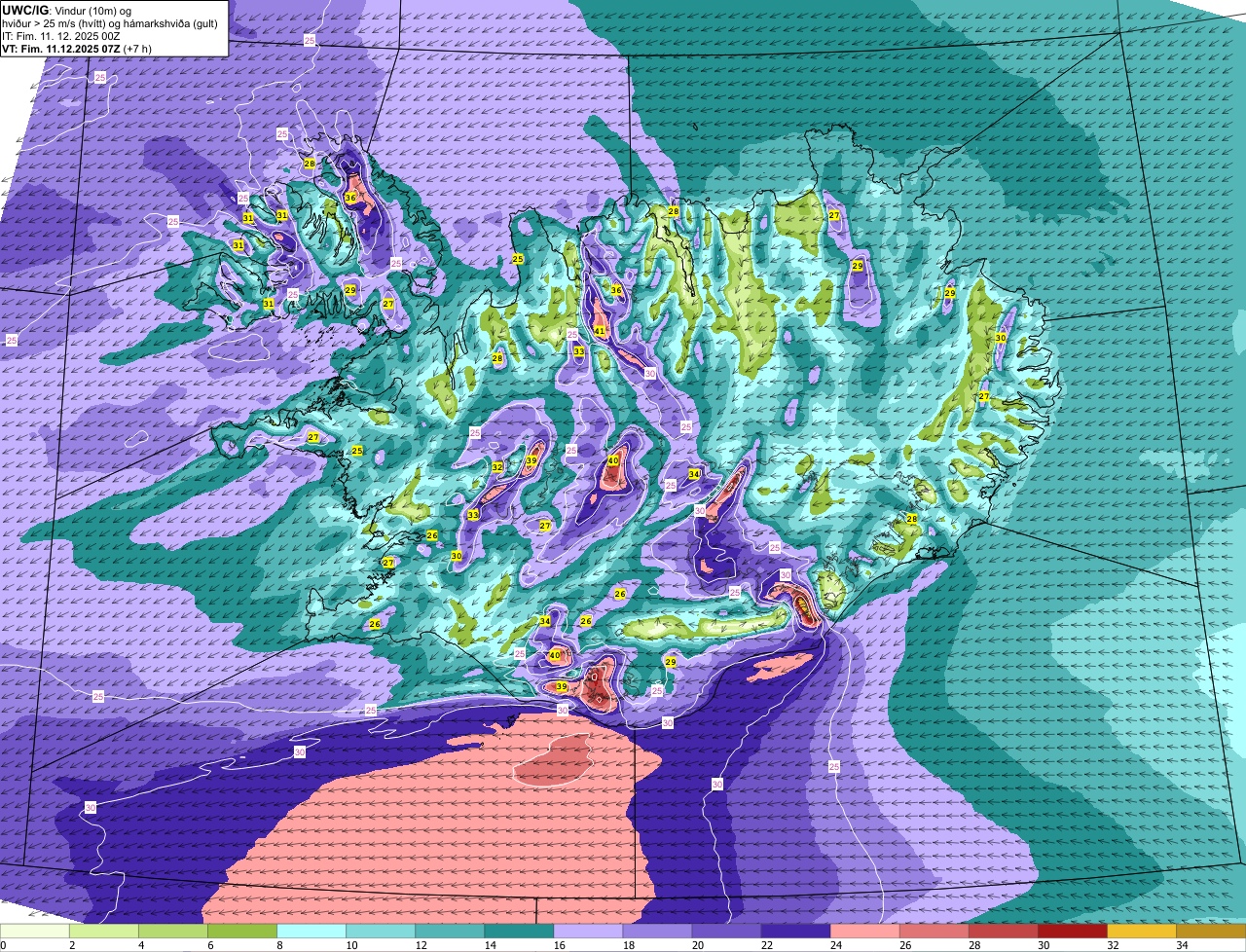The image size is (1246, 952).
Task: Click the dark teal swatch between 14 and 16
Action: point(519,932)
